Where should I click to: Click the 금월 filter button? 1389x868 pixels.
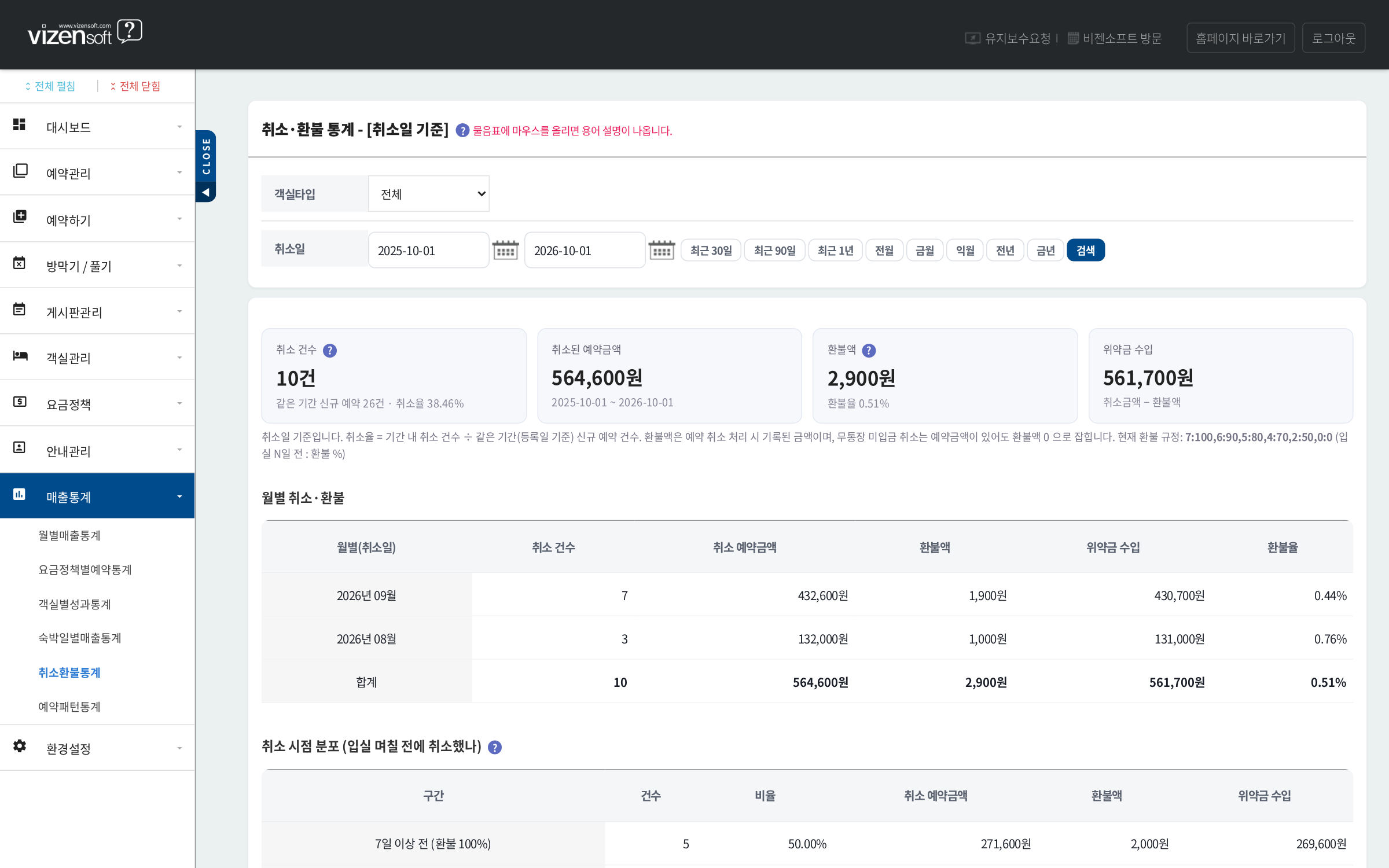point(925,250)
